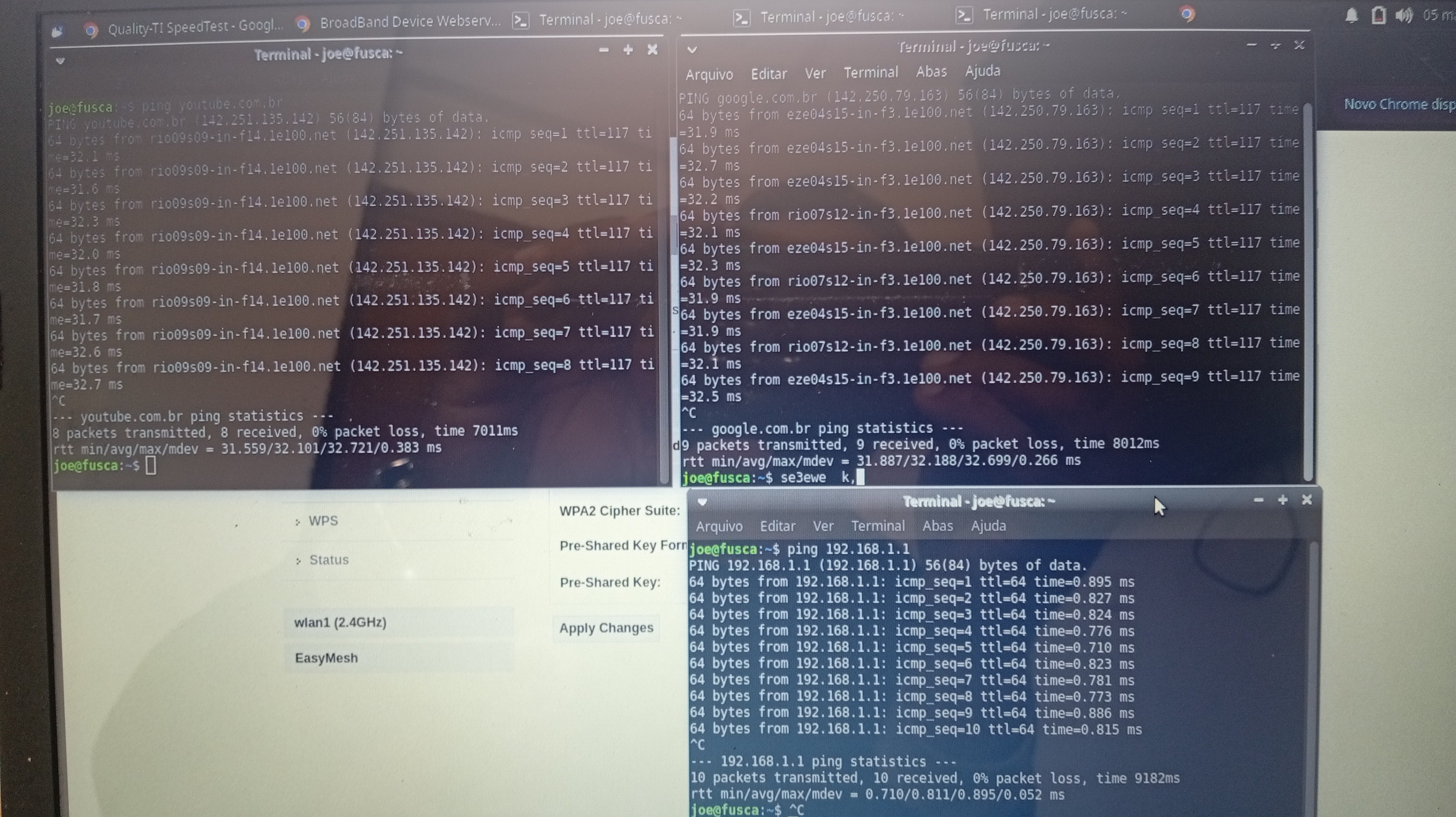Open window menu arrow of bottom terminal
The height and width of the screenshot is (817, 1456).
(x=702, y=501)
